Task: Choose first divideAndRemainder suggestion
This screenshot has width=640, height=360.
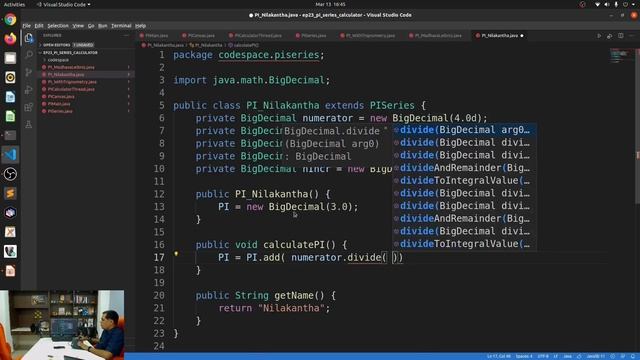Action: click(464, 168)
